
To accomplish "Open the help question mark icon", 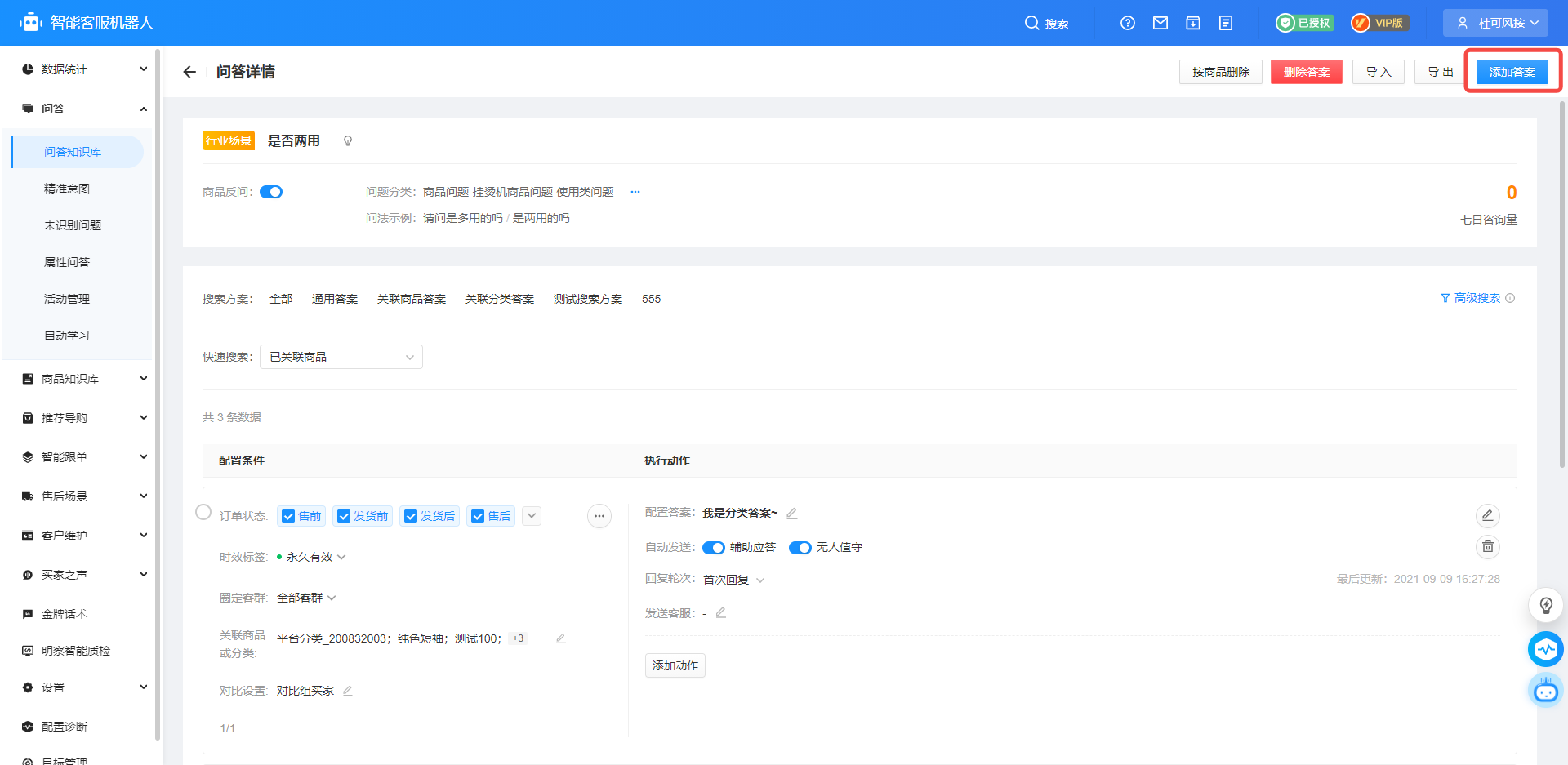I will point(1128,23).
